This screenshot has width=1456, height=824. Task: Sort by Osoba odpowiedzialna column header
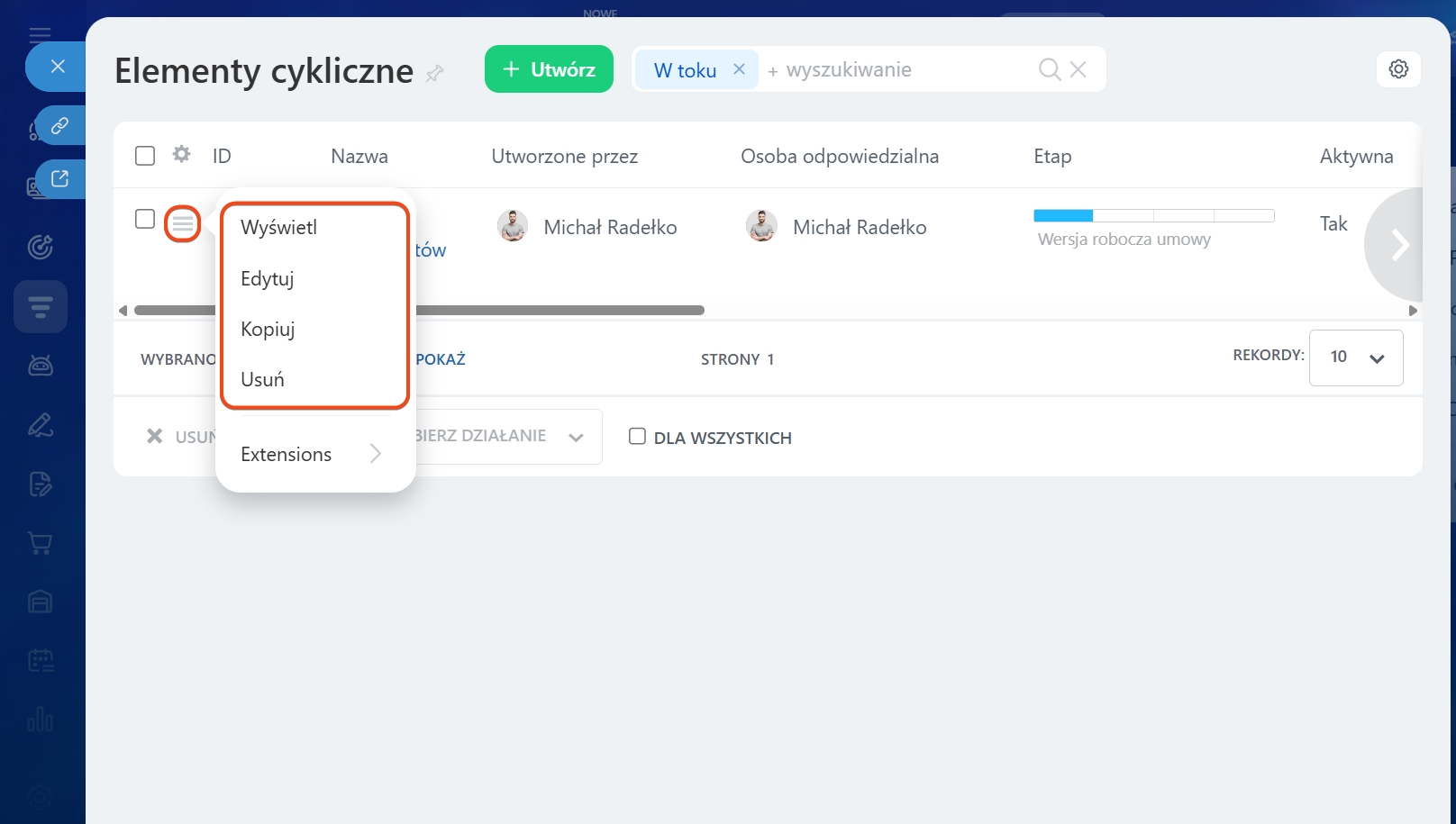tap(840, 156)
